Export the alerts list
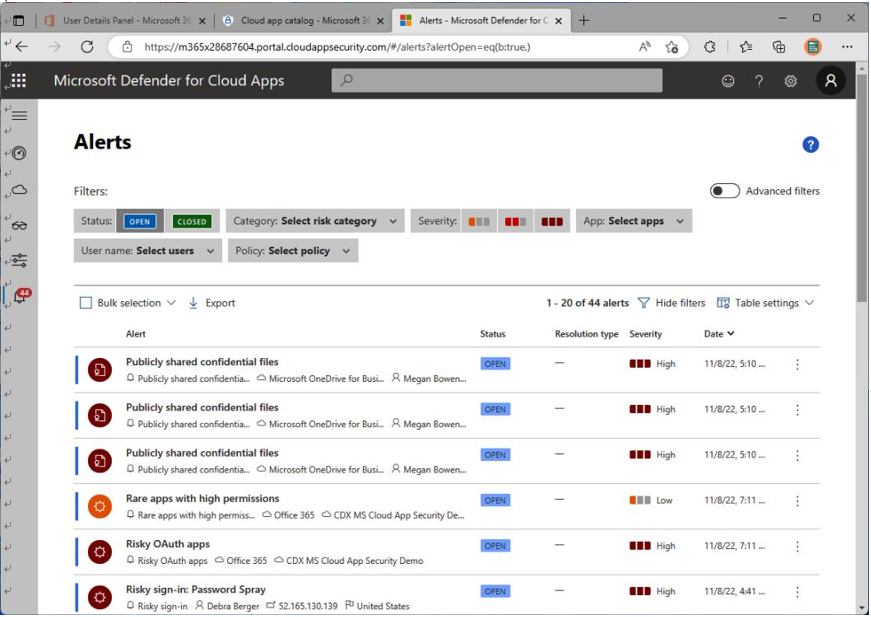 click(x=212, y=303)
